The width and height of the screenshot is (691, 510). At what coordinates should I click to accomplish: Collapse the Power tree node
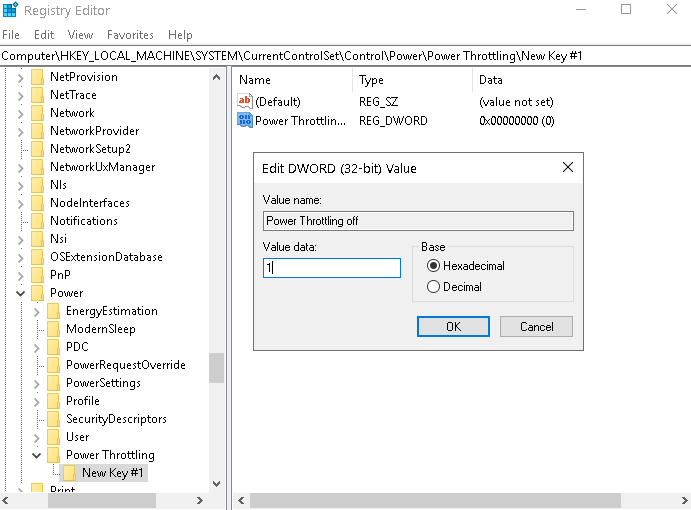pyautogui.click(x=20, y=294)
